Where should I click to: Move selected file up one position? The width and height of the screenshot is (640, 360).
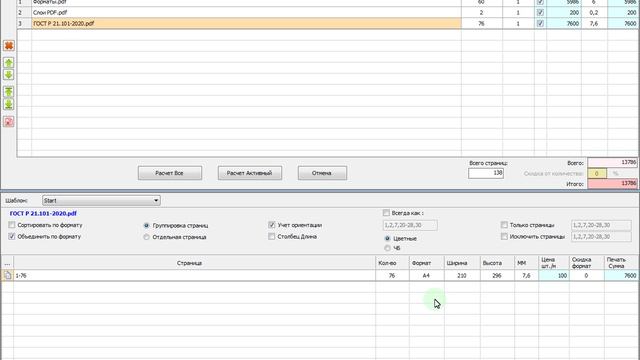9,62
